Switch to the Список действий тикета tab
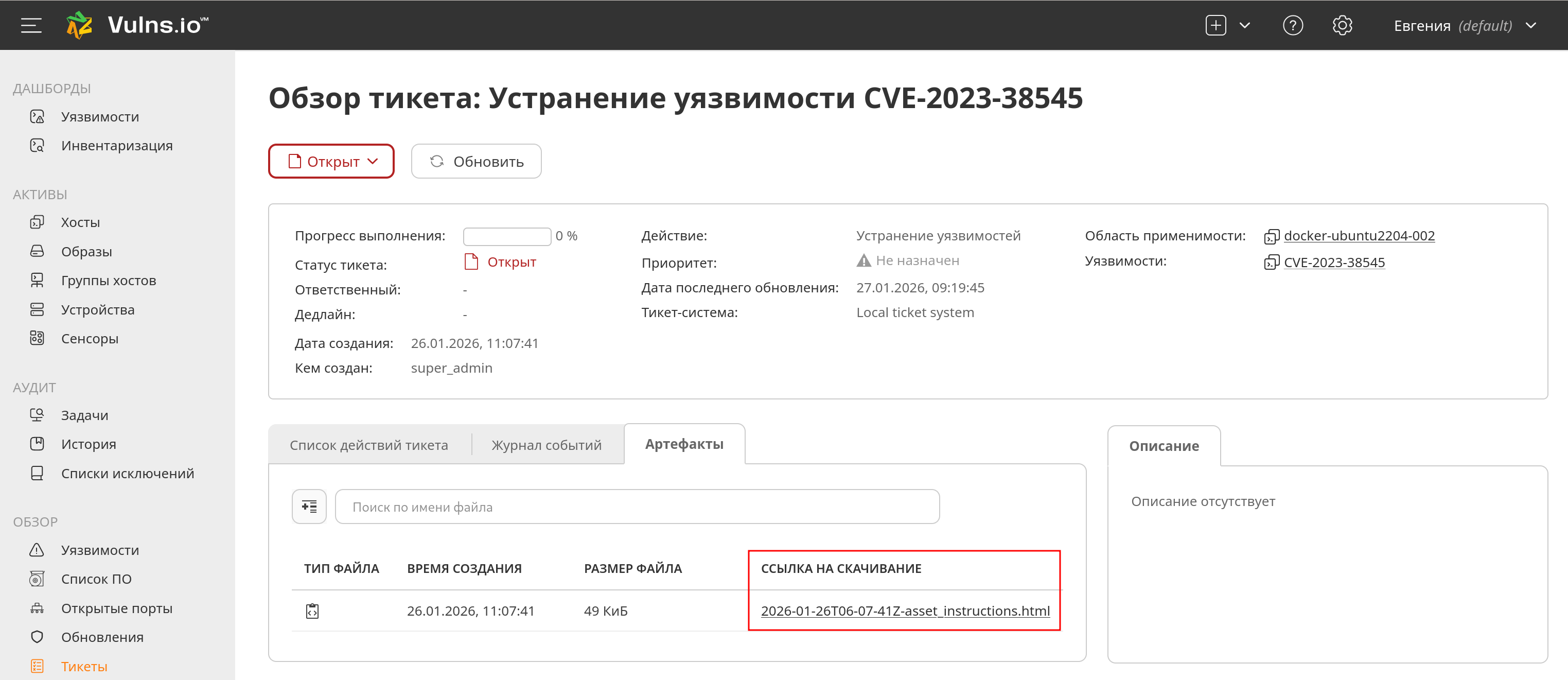Screen dimensions: 1568x680 click(368, 445)
